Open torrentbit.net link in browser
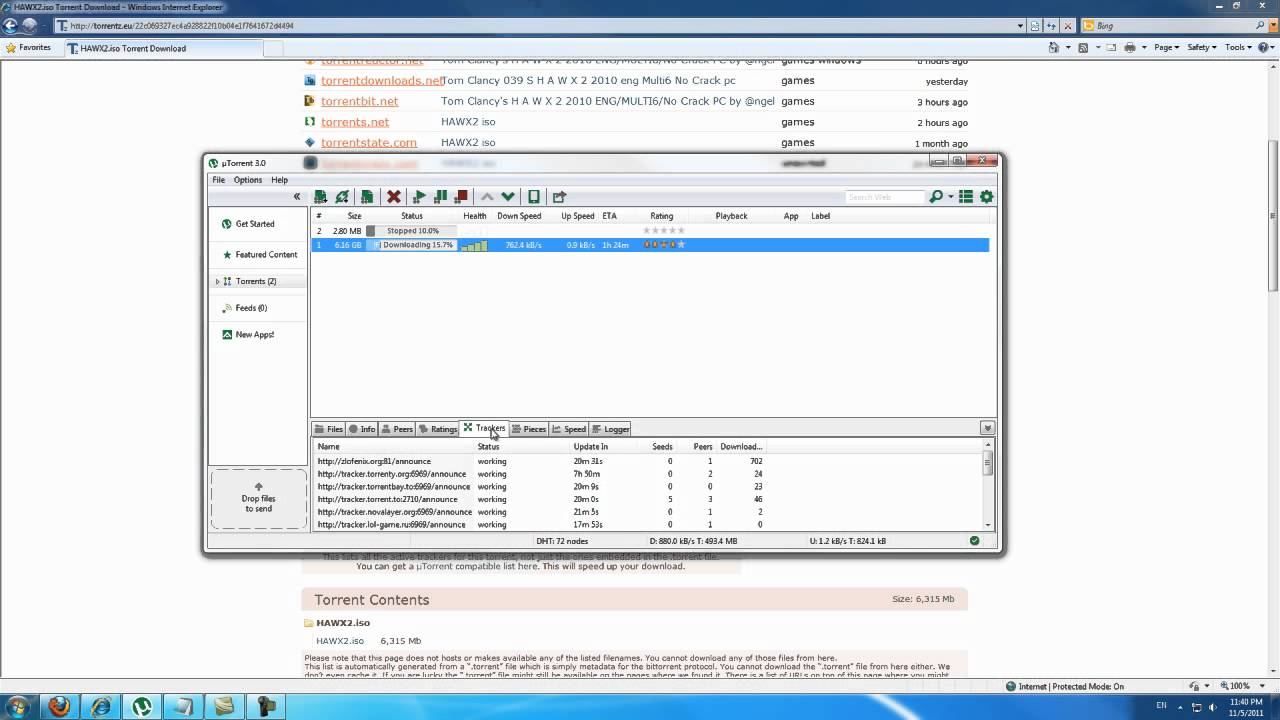This screenshot has width=1280, height=720. [x=359, y=101]
